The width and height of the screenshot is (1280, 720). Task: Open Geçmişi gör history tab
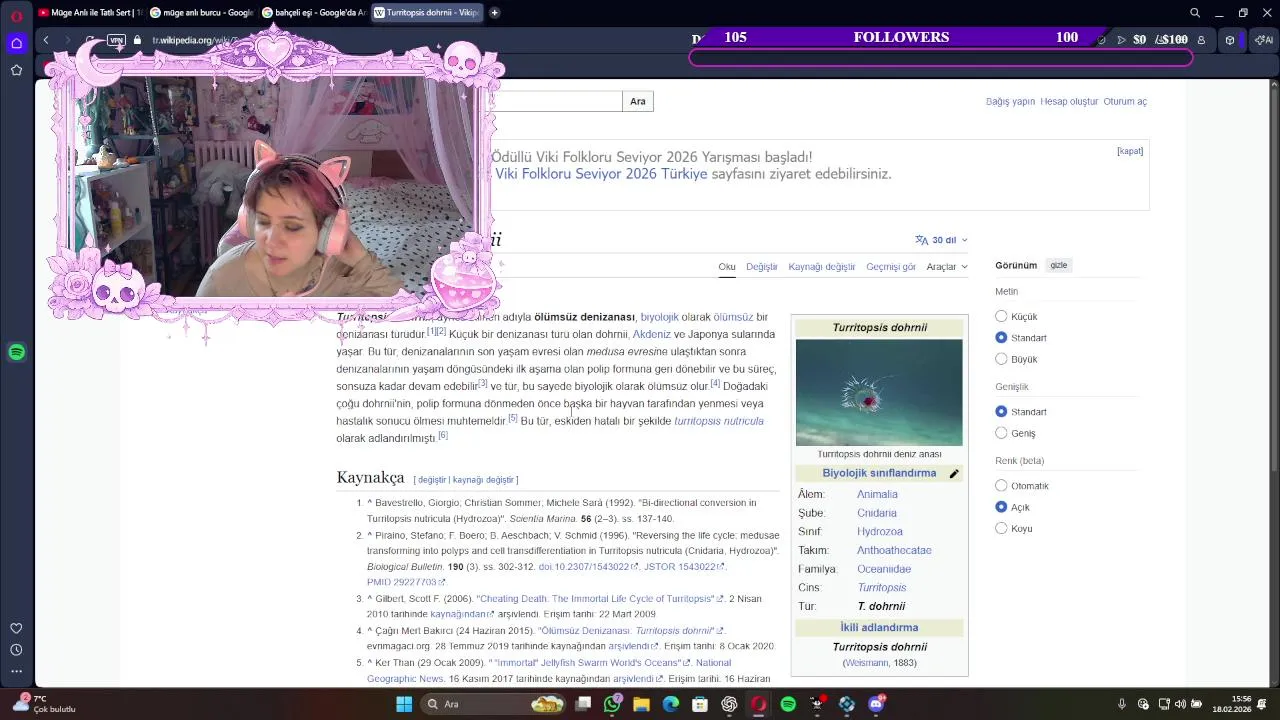[891, 267]
